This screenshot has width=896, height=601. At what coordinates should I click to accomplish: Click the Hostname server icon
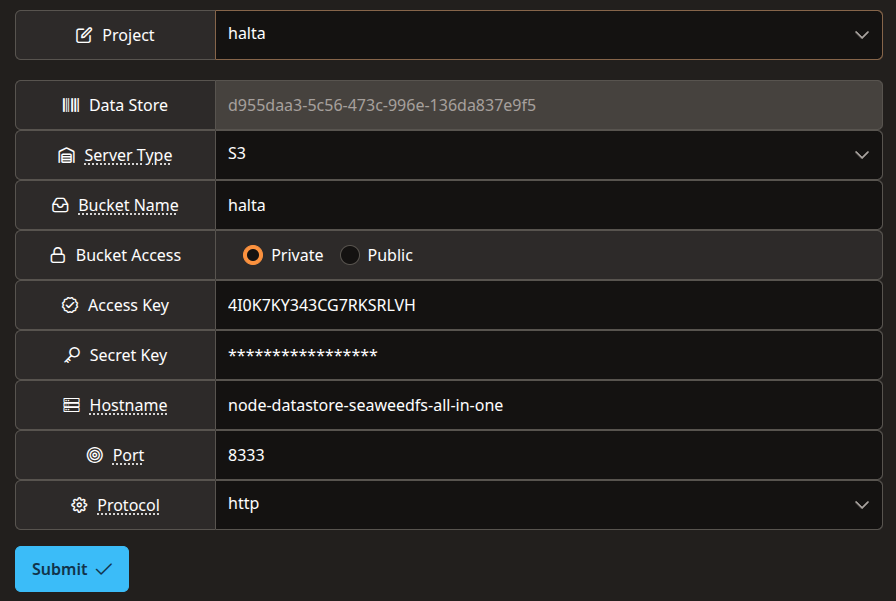[71, 405]
